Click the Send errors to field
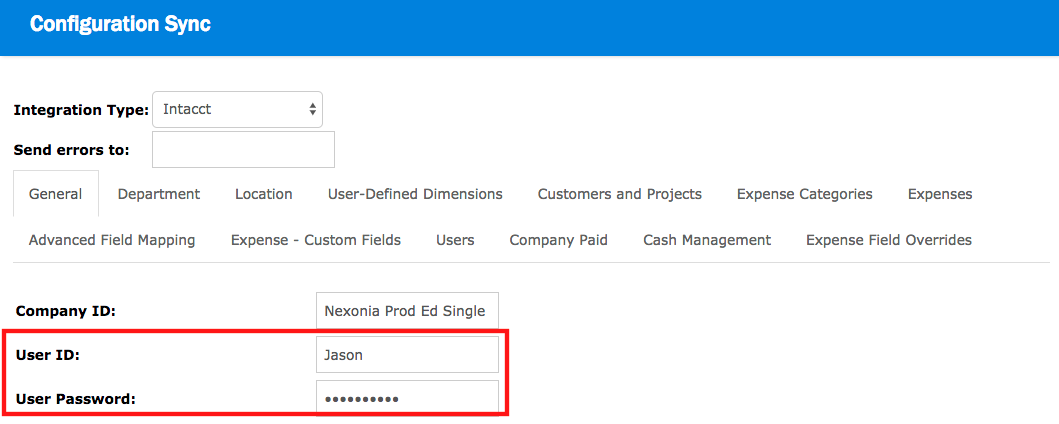The image size is (1059, 424). [243, 150]
